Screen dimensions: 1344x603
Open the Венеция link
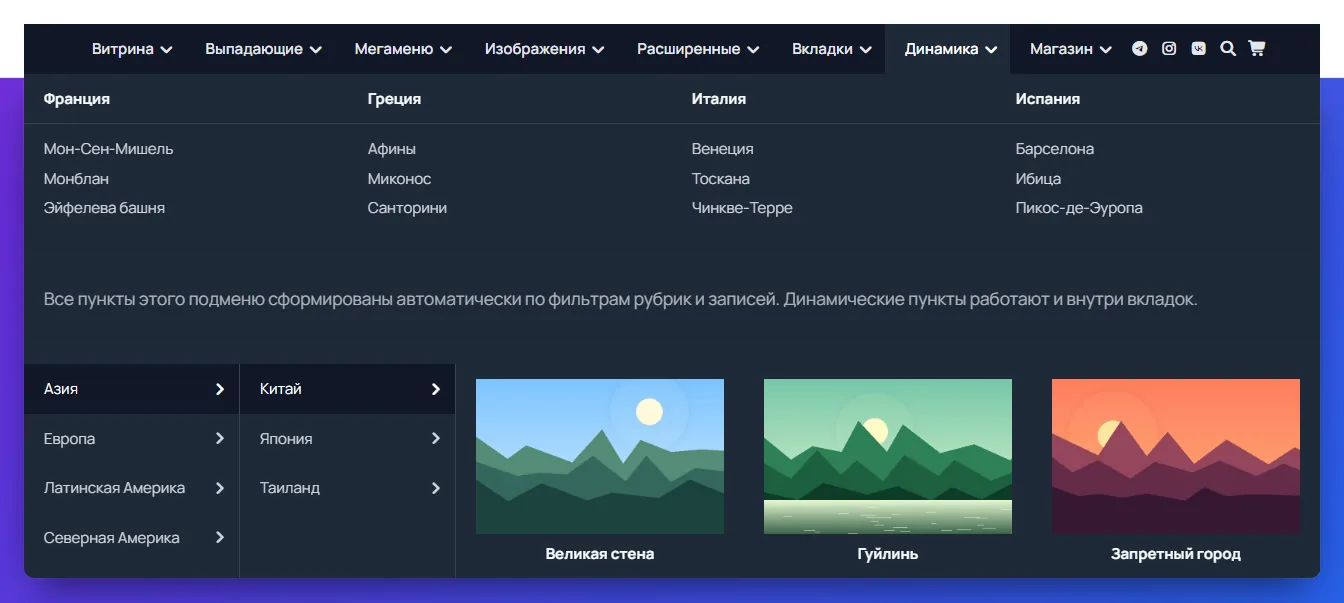coord(723,149)
